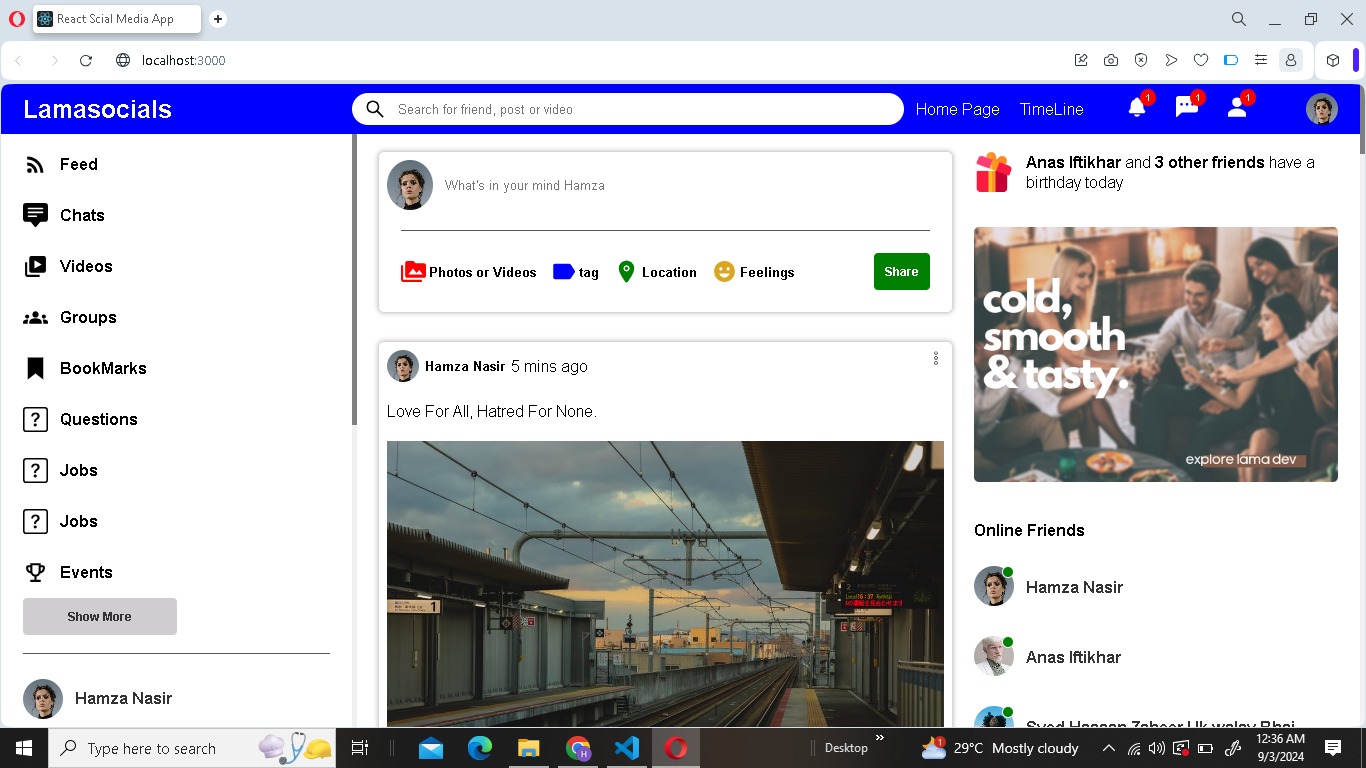The height and width of the screenshot is (768, 1366).
Task: Open Visual Studio Code from taskbar
Action: [x=627, y=748]
